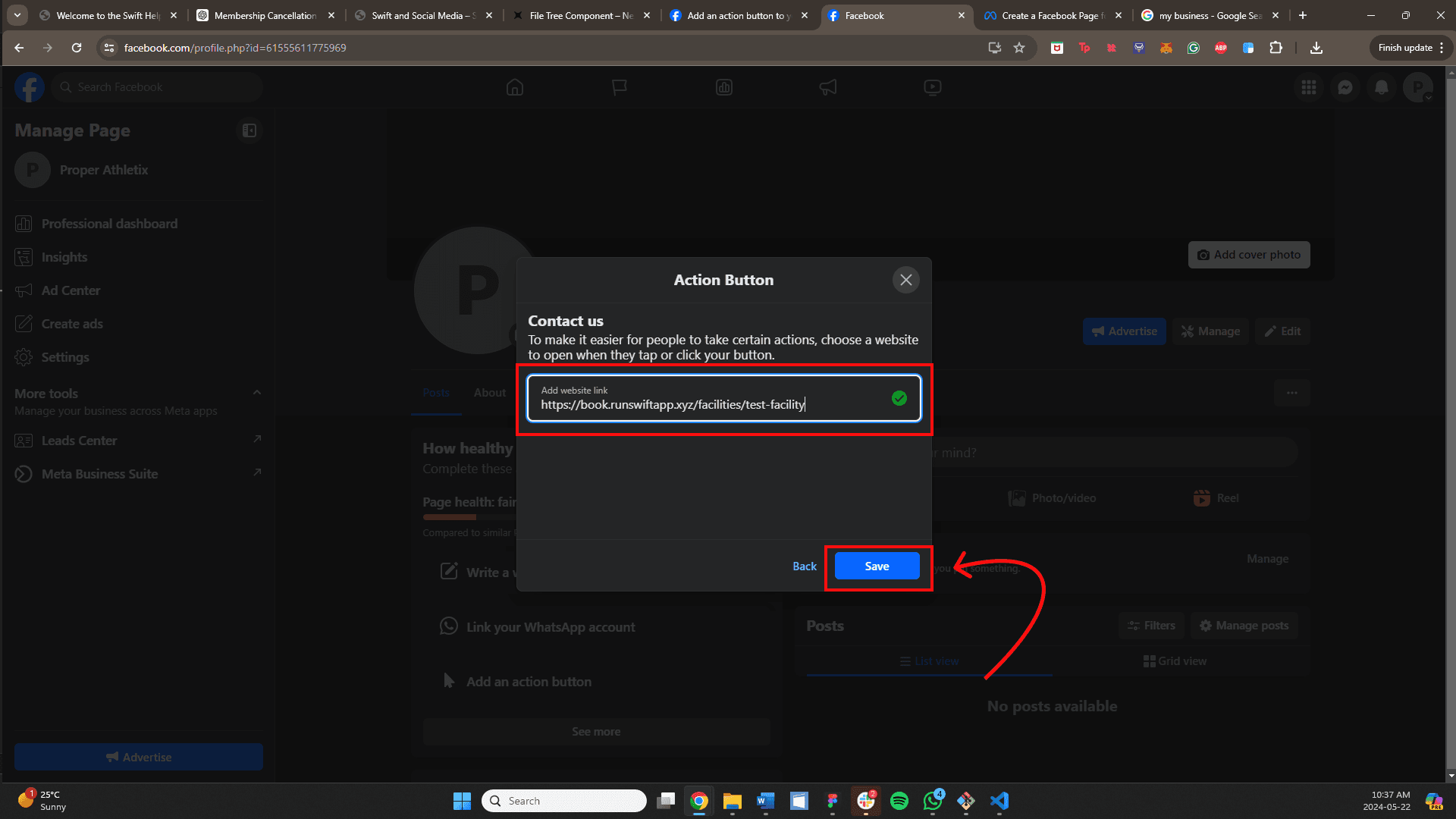Close the Action Button dialog
1456x819 pixels.
click(906, 280)
